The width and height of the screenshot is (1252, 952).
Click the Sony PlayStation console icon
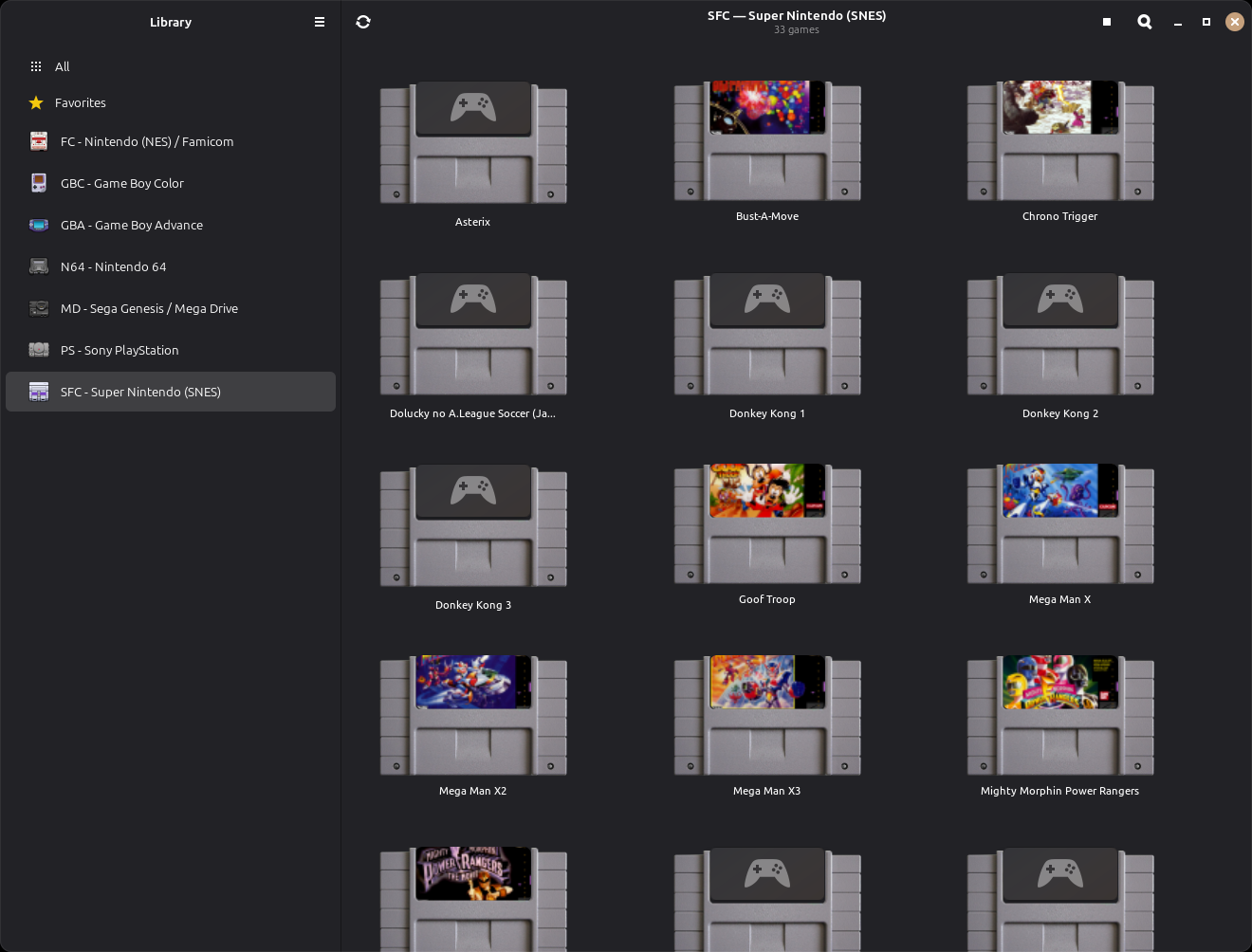click(x=39, y=350)
